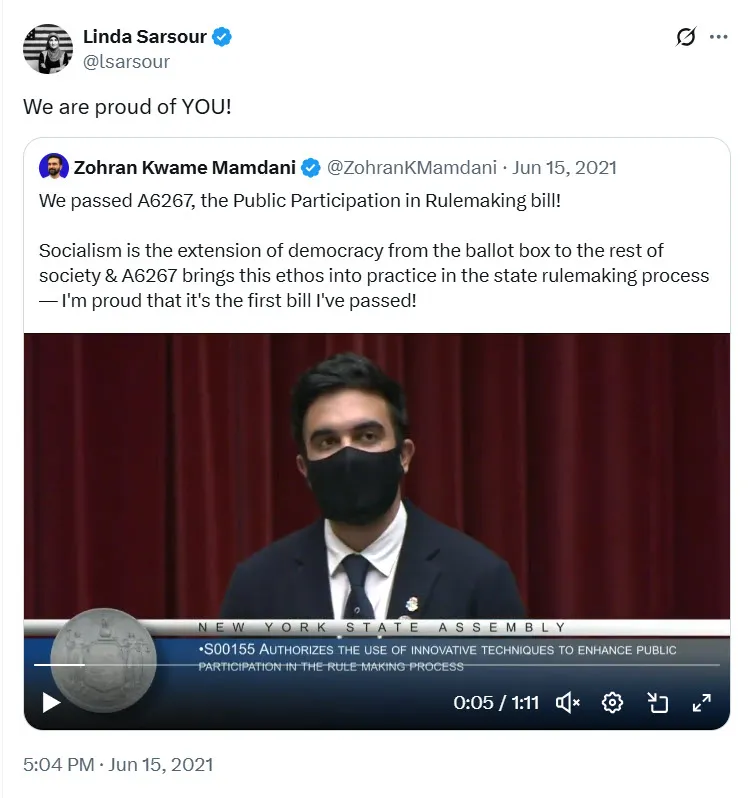Viewport: 748px width, 798px height.
Task: Click the Grok icon at top right
Action: coord(685,38)
